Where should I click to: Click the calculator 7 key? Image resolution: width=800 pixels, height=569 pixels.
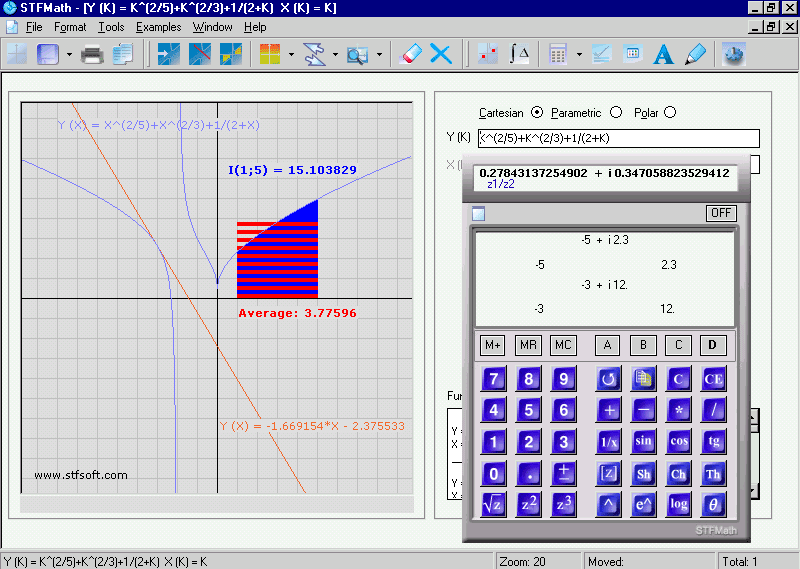(493, 379)
